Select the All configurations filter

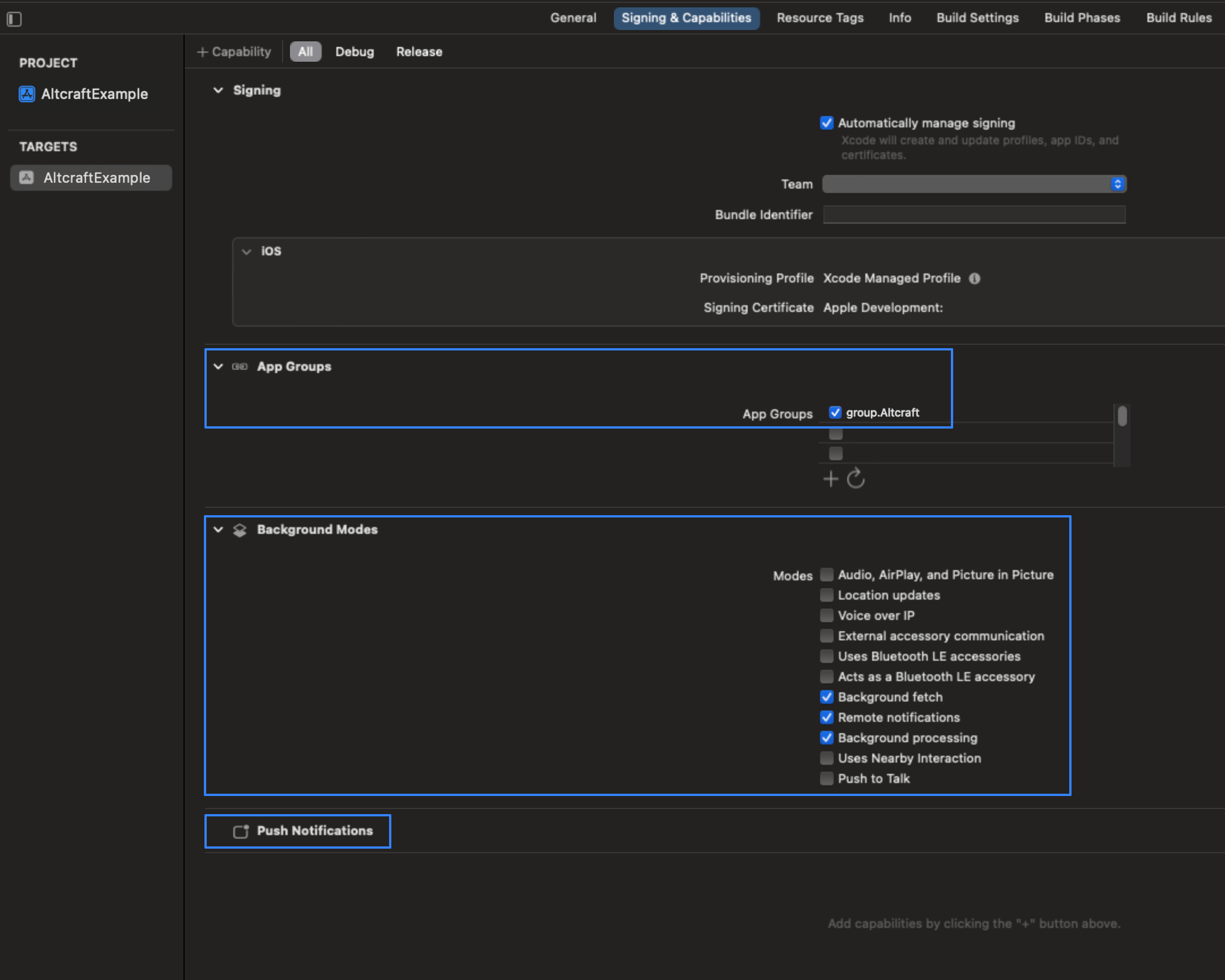[x=306, y=52]
